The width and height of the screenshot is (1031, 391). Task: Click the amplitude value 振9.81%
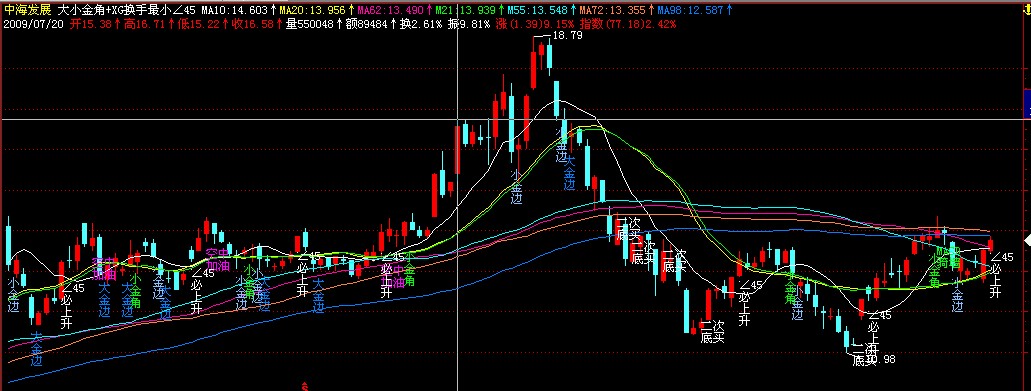click(469, 24)
